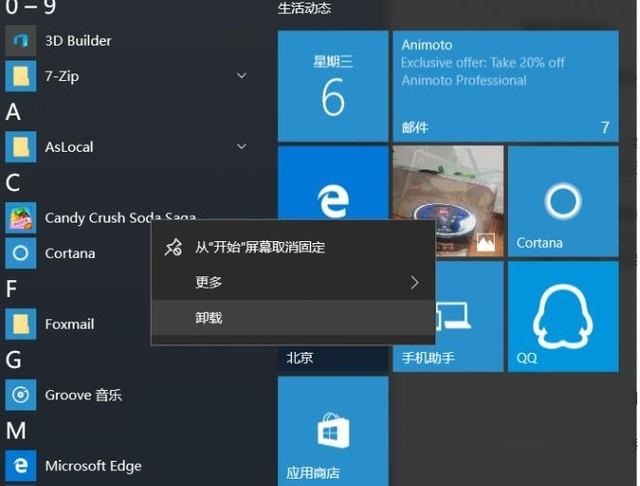Open the 3D Builder app icon
Screen dimensions: 640x486
pos(20,41)
